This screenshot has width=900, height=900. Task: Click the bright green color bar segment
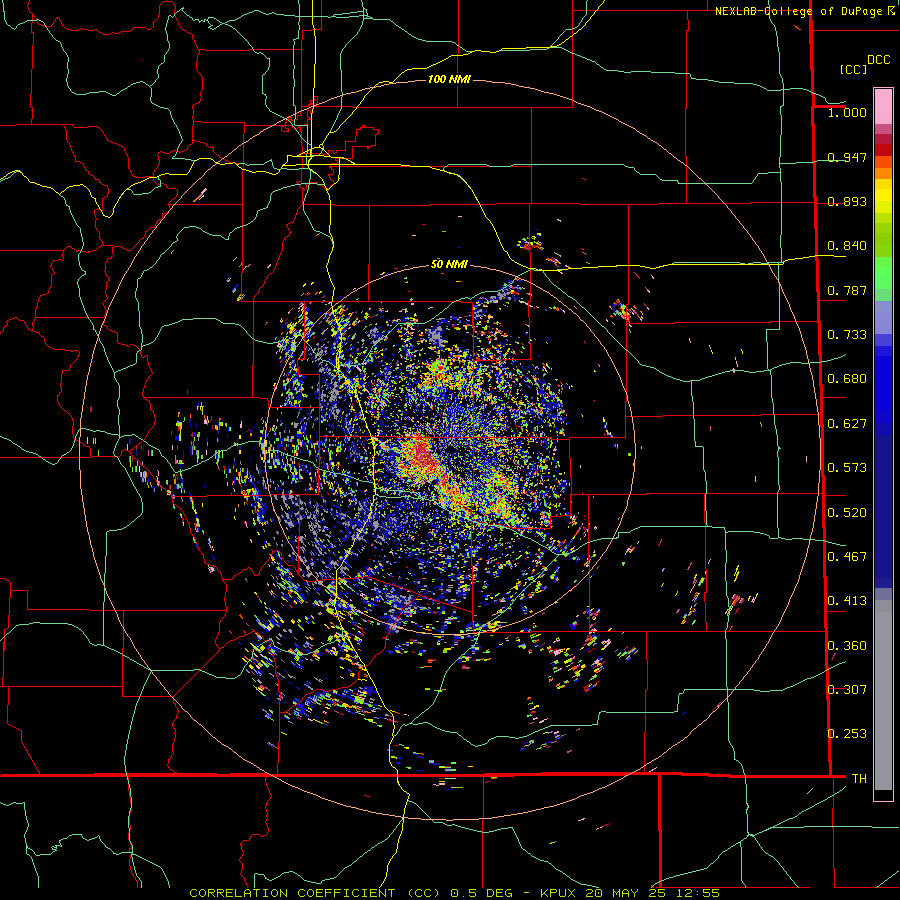(x=883, y=274)
